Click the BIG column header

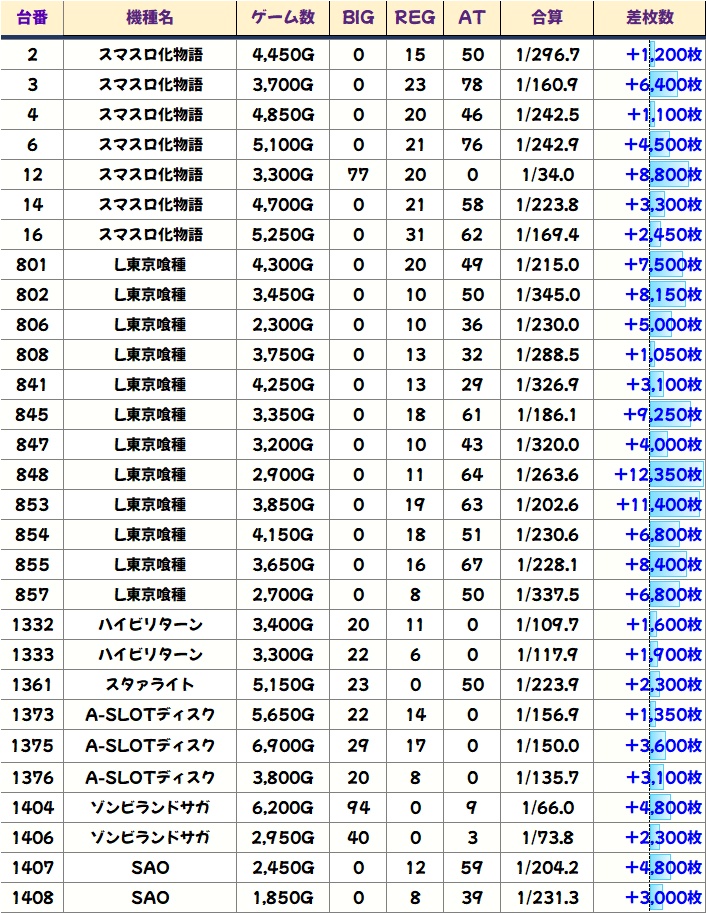(x=358, y=18)
